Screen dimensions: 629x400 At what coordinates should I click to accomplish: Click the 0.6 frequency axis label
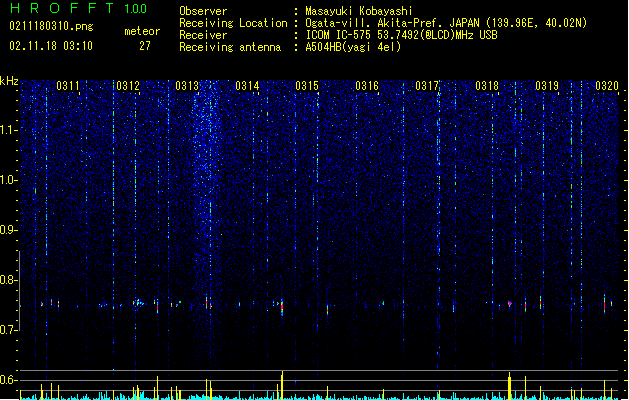(8, 380)
